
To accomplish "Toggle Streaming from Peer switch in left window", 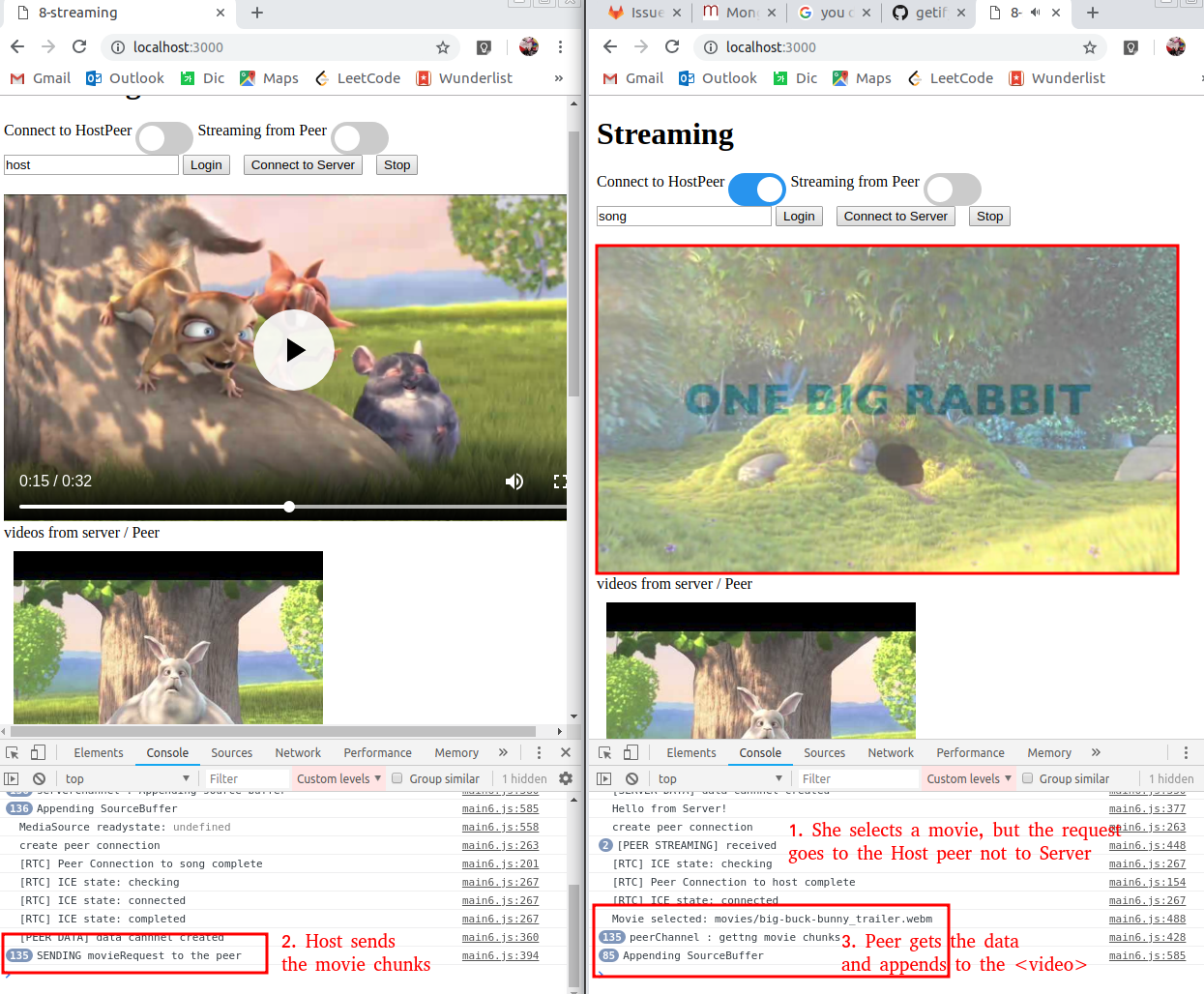I will [x=360, y=138].
